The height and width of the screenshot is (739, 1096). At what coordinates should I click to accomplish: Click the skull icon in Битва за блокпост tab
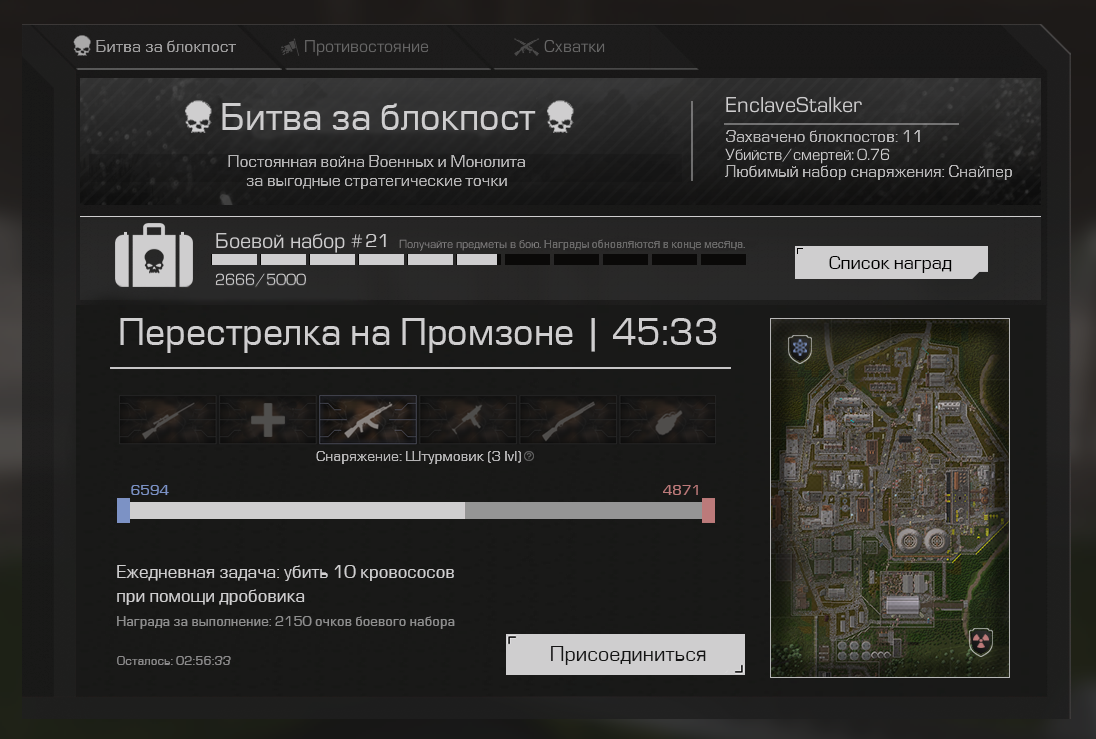(82, 46)
